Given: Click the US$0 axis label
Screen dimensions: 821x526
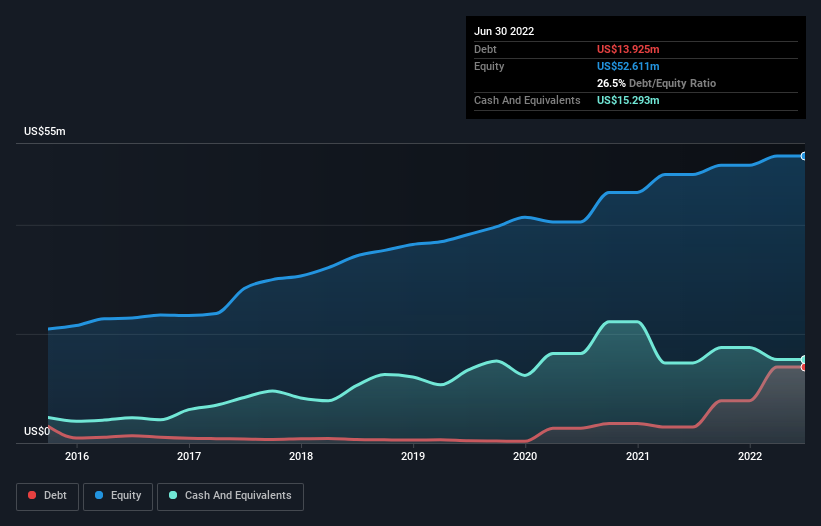Looking at the screenshot, I should (37, 431).
